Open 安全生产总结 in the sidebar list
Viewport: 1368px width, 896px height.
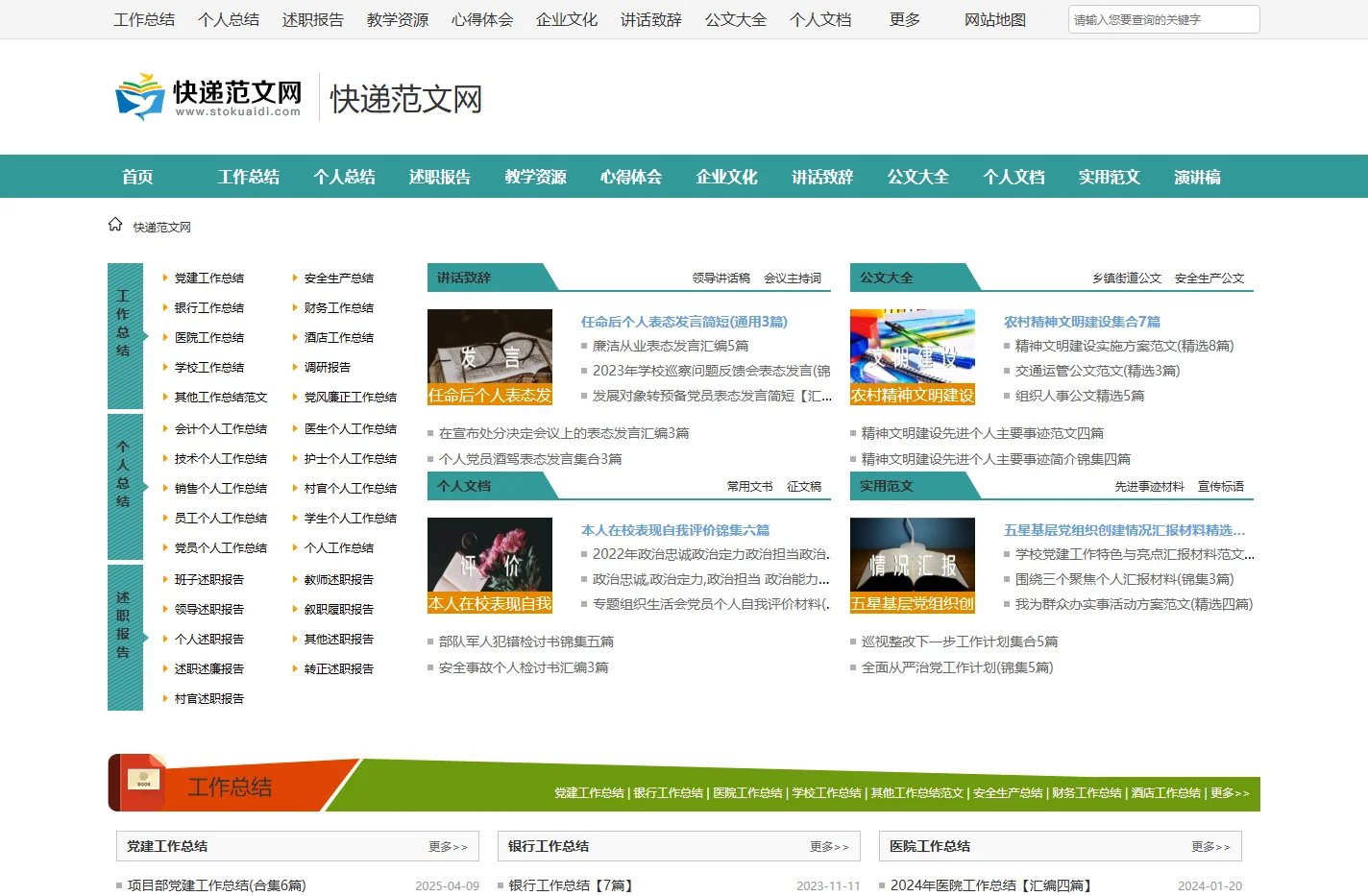click(x=339, y=278)
